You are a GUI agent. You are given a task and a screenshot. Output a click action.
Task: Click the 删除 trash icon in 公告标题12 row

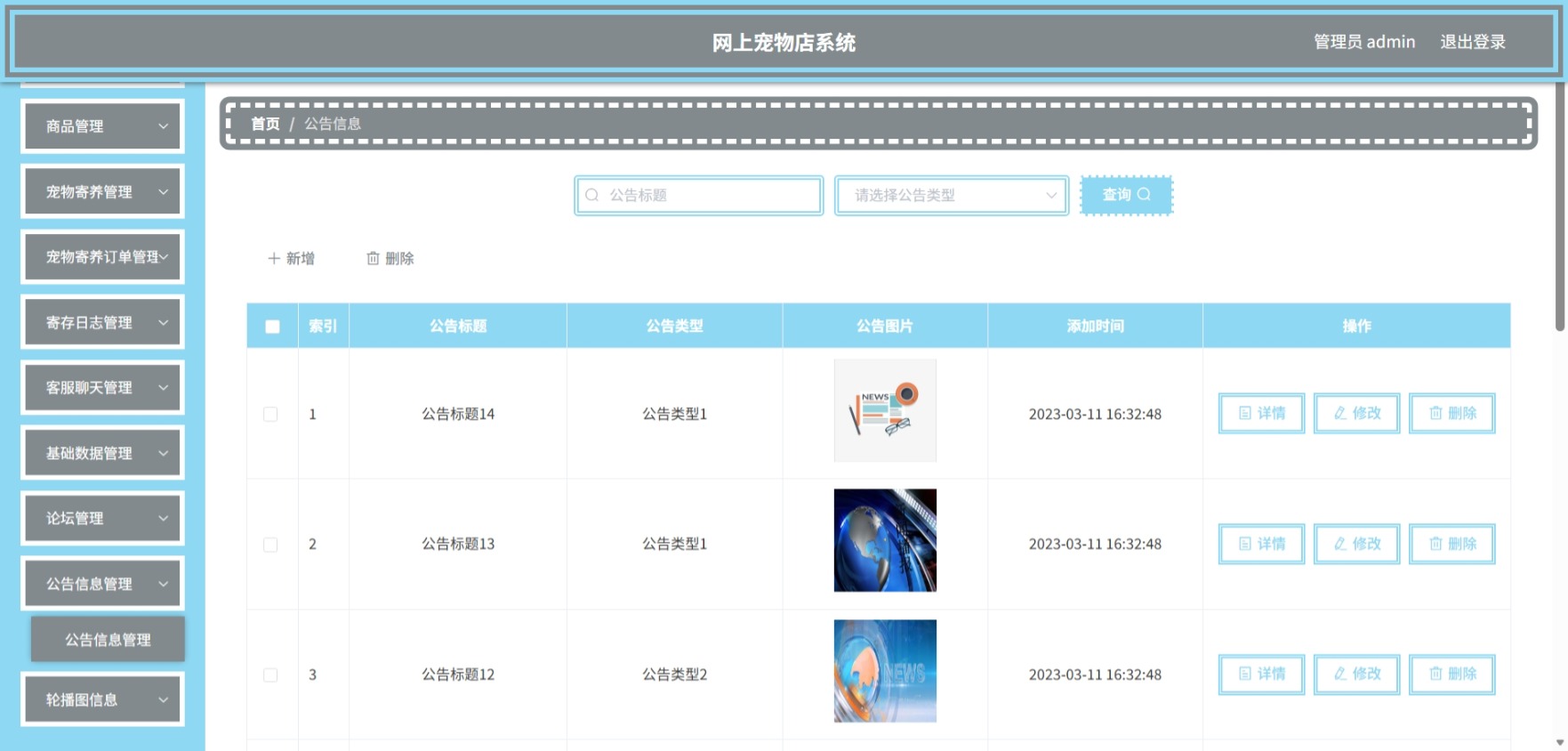[1435, 674]
